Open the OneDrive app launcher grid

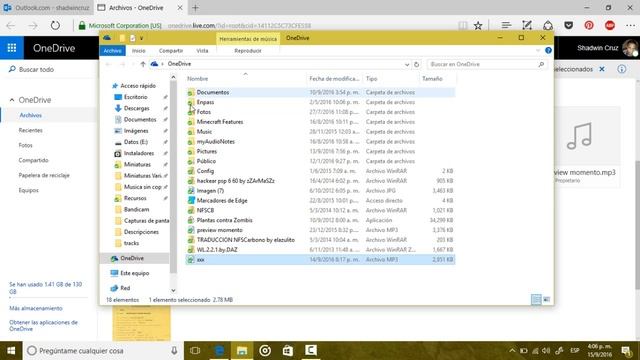pos(12,48)
